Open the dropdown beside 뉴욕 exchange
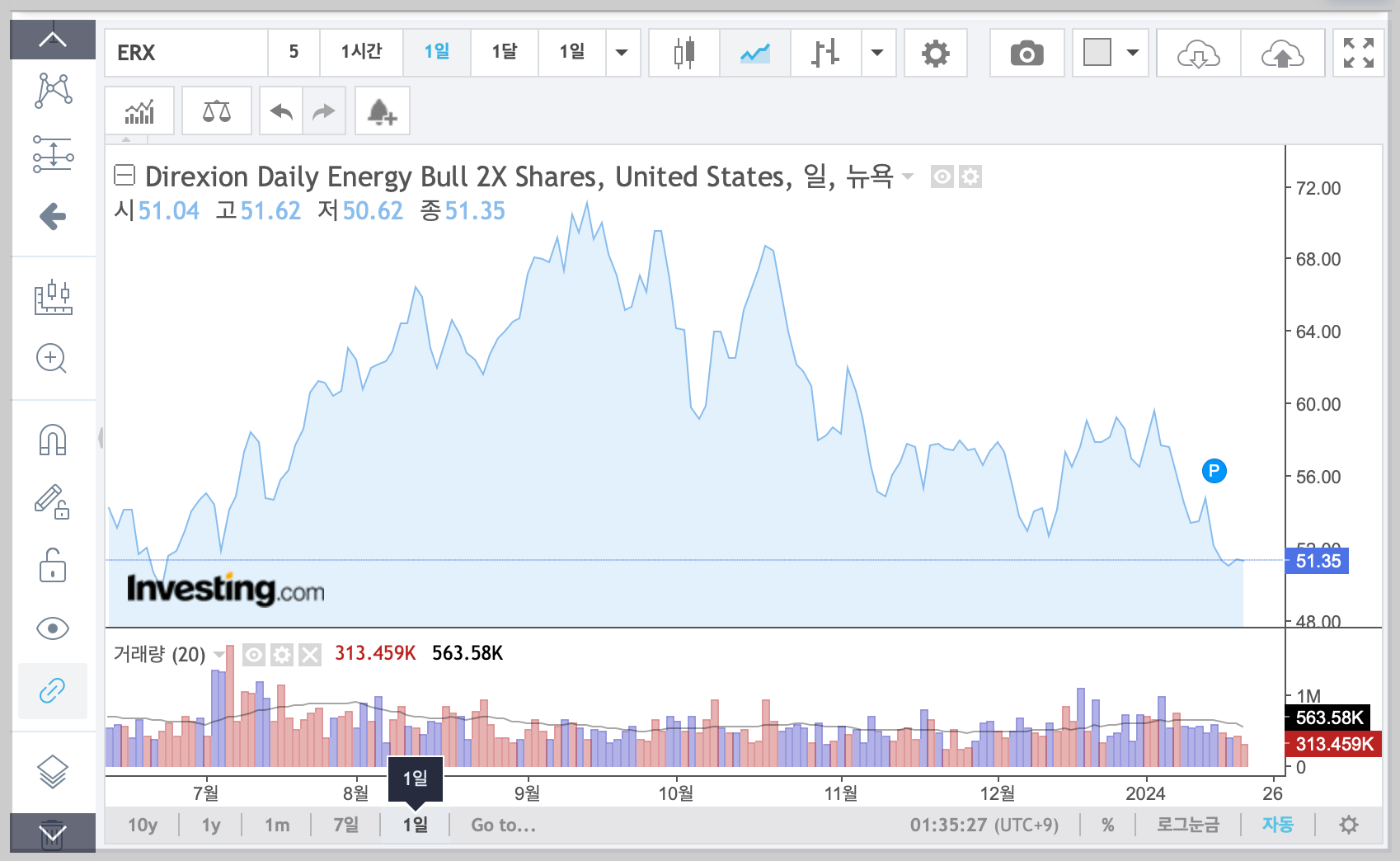This screenshot has width=1400, height=861. click(x=908, y=176)
